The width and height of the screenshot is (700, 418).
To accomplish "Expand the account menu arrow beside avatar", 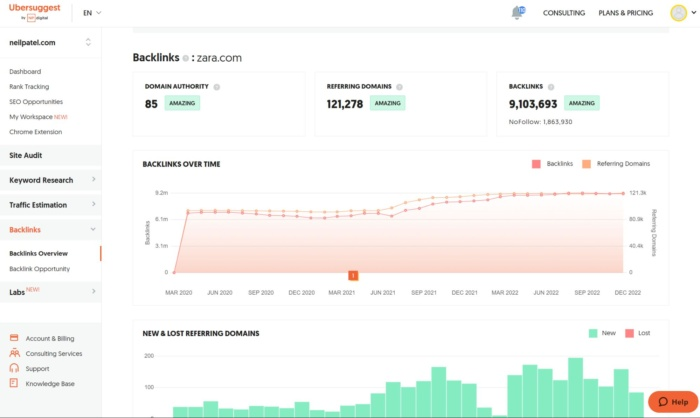I will coord(694,13).
